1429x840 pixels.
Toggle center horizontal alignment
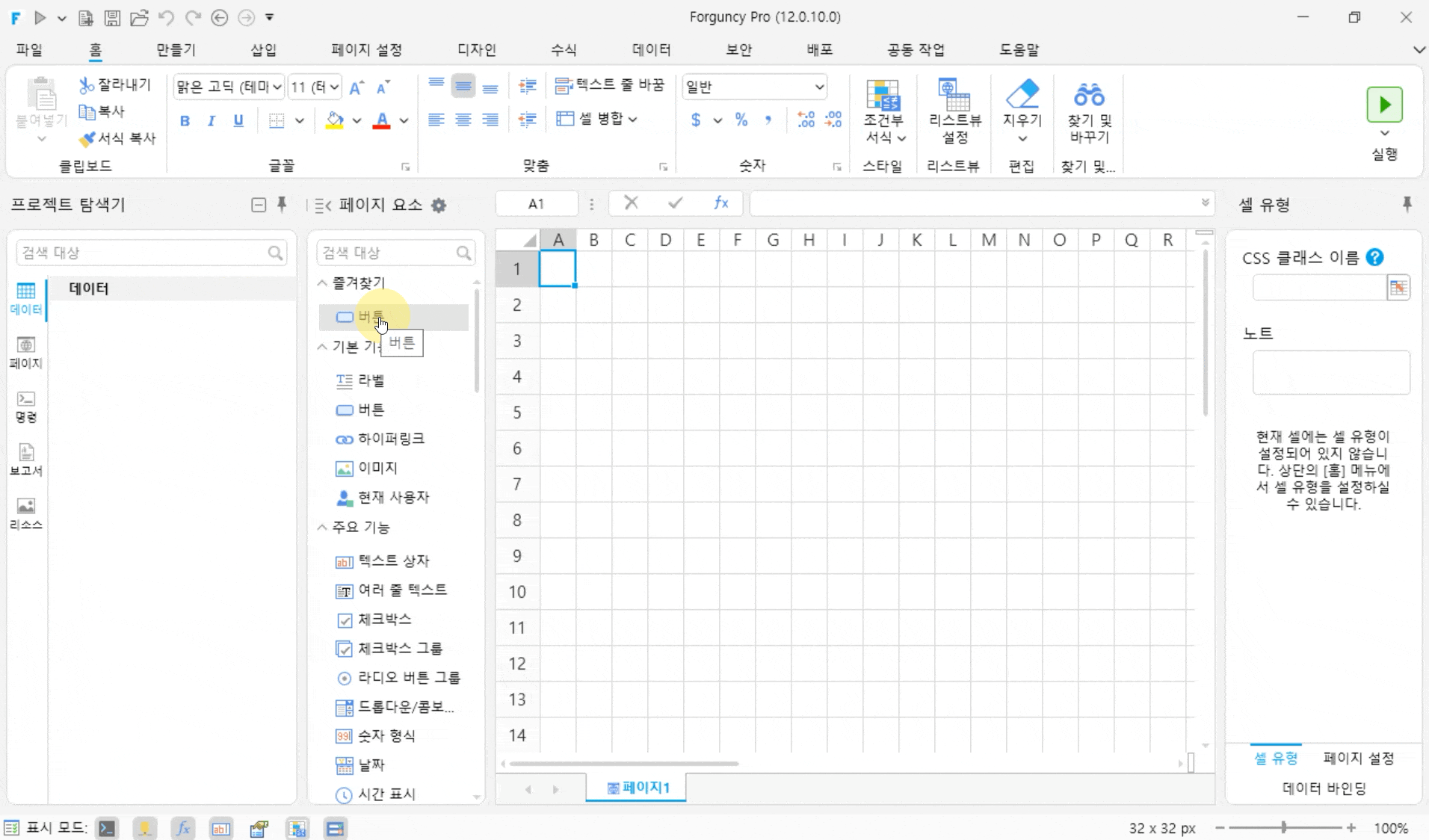tap(463, 120)
